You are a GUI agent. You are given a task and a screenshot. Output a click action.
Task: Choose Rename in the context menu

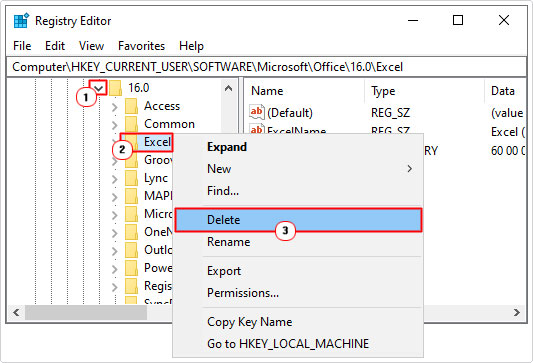[x=298, y=242]
